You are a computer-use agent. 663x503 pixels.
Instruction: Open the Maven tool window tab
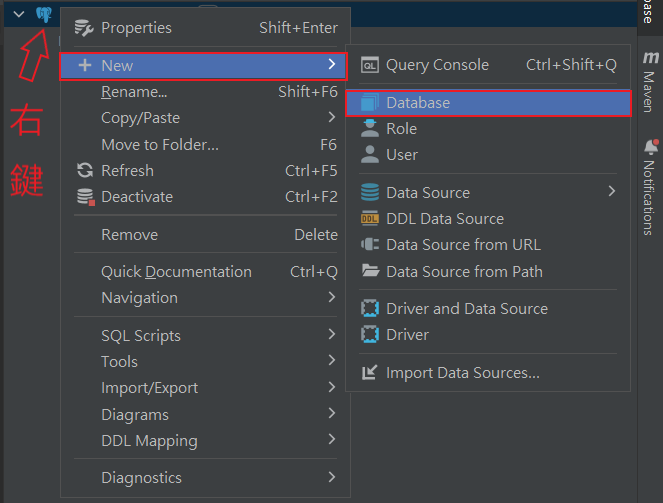[x=650, y=78]
